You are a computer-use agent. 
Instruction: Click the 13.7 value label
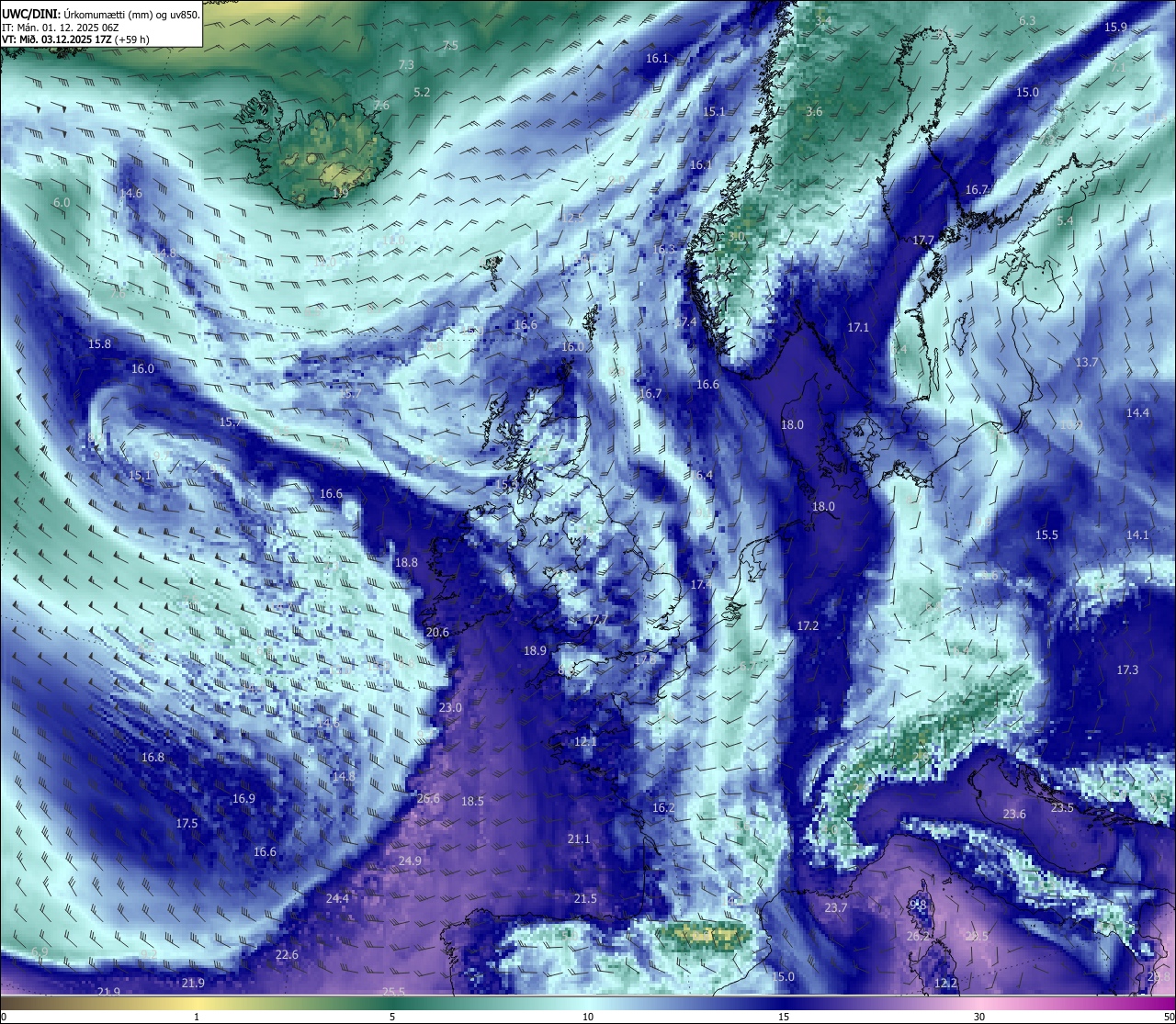click(1087, 362)
